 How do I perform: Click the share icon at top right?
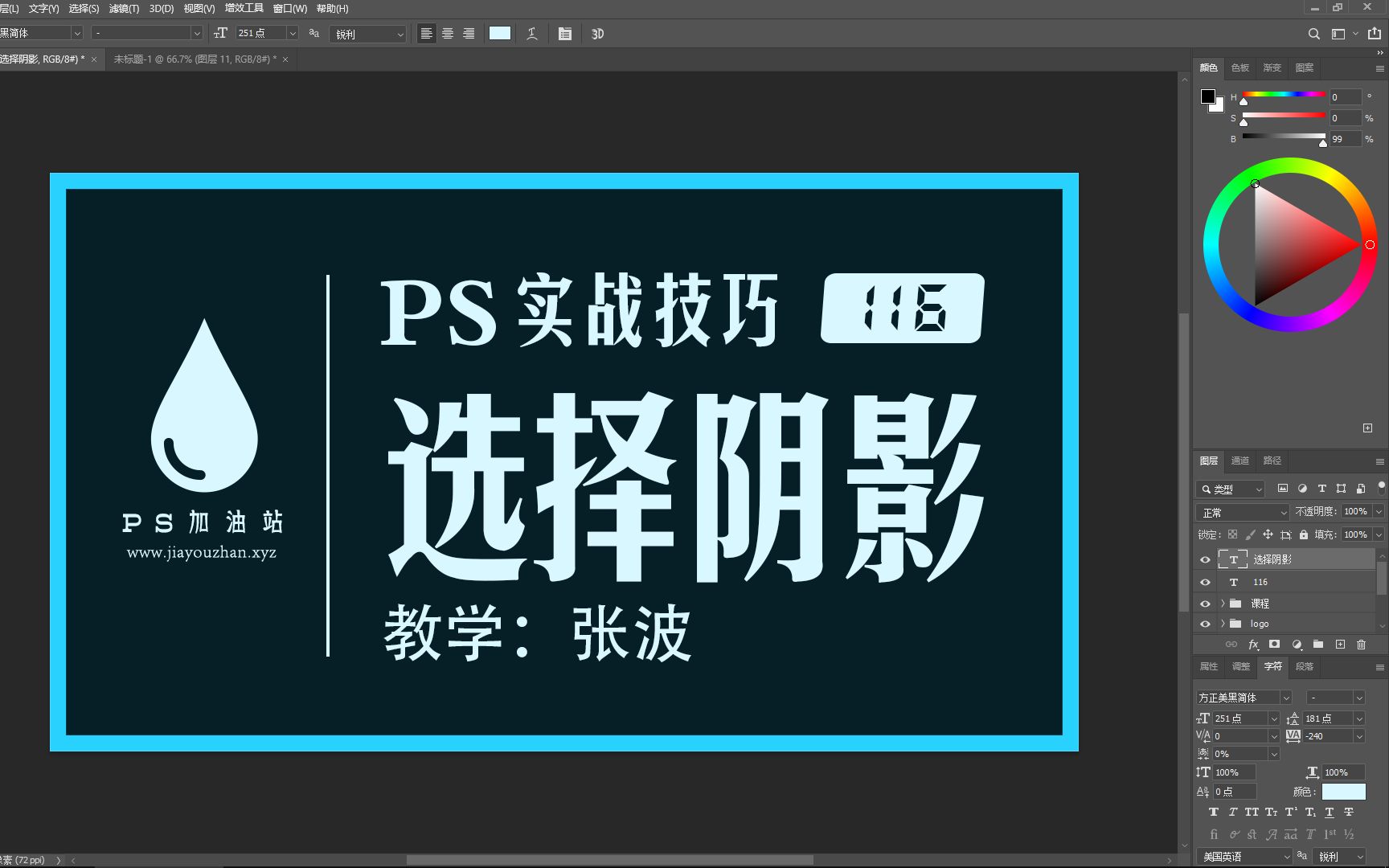(1375, 34)
